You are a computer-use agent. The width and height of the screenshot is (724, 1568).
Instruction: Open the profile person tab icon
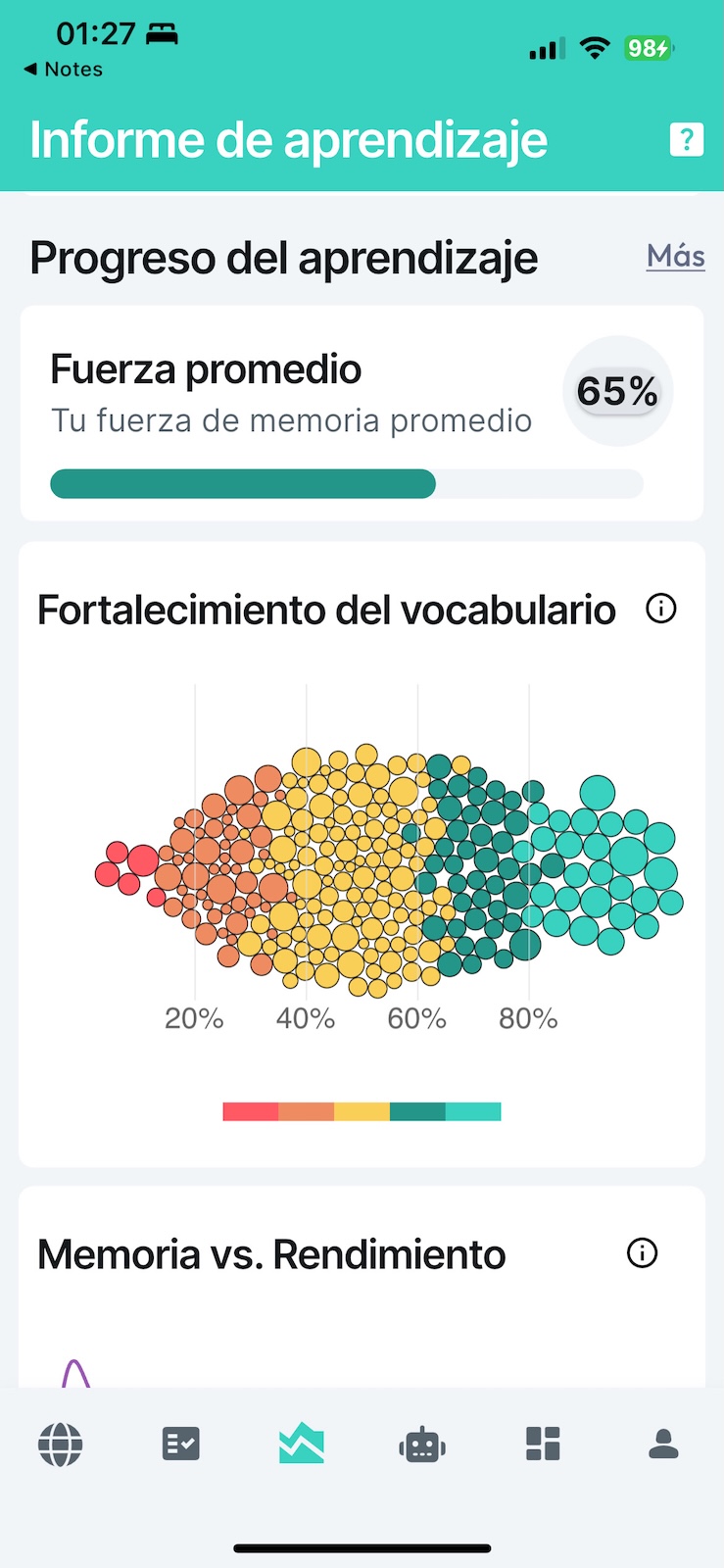(663, 1445)
